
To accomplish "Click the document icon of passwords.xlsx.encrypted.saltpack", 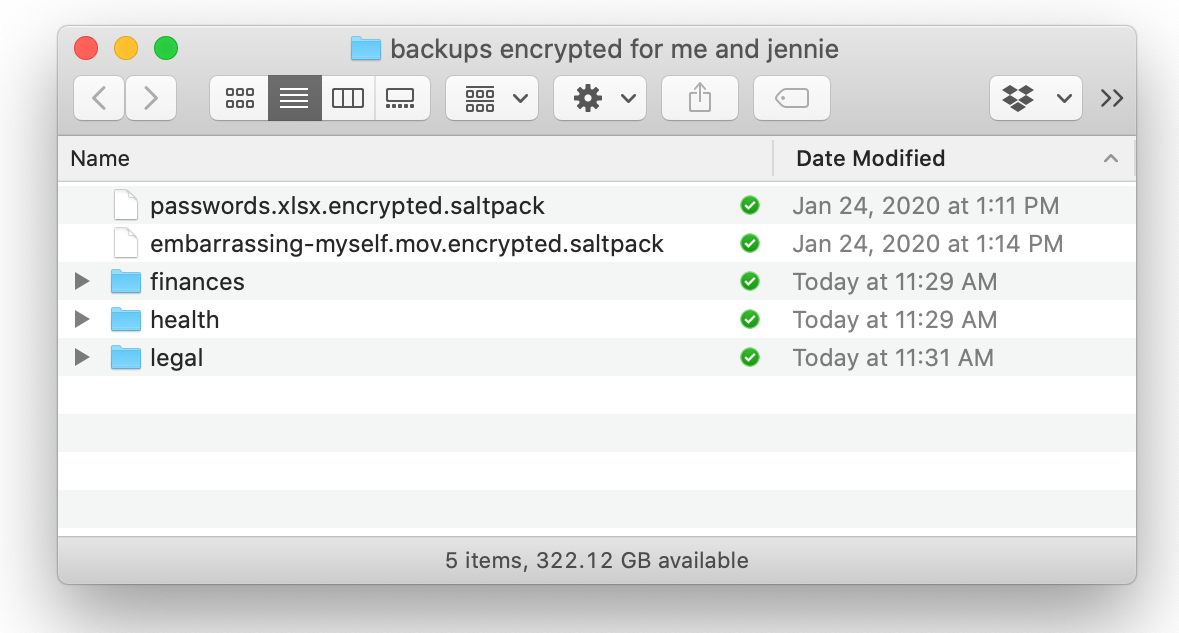I will (x=125, y=205).
